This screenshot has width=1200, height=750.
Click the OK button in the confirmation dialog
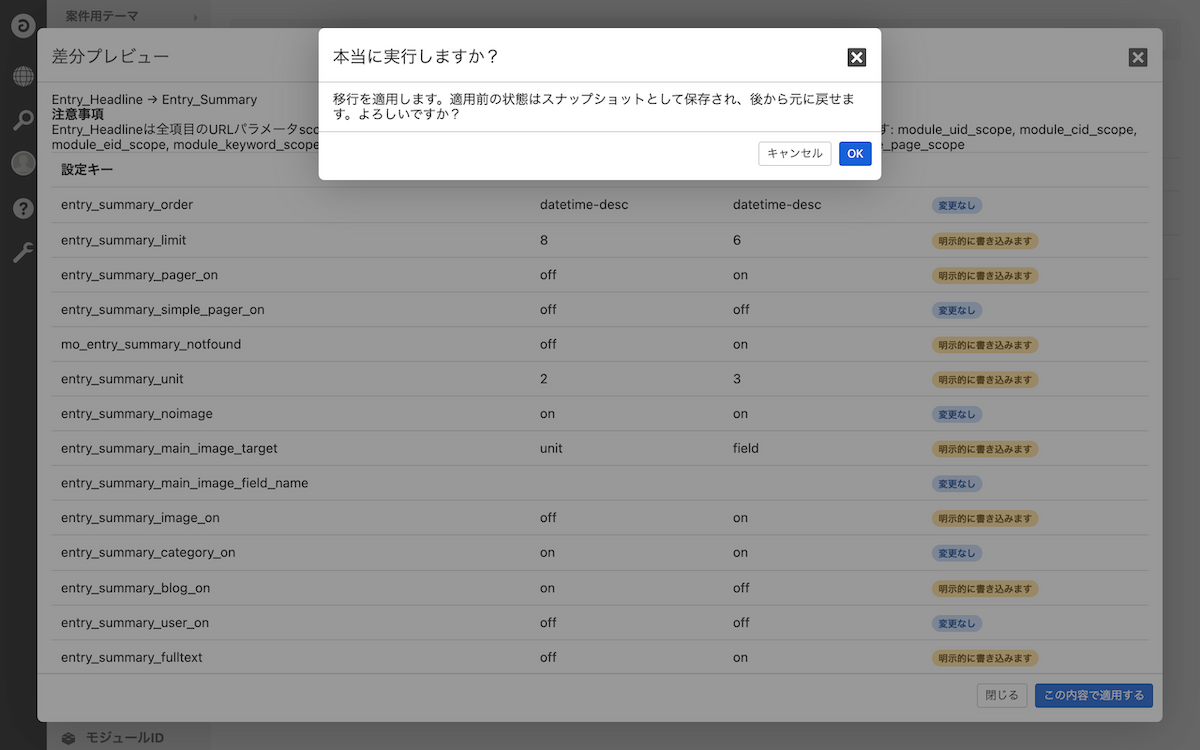[855, 153]
